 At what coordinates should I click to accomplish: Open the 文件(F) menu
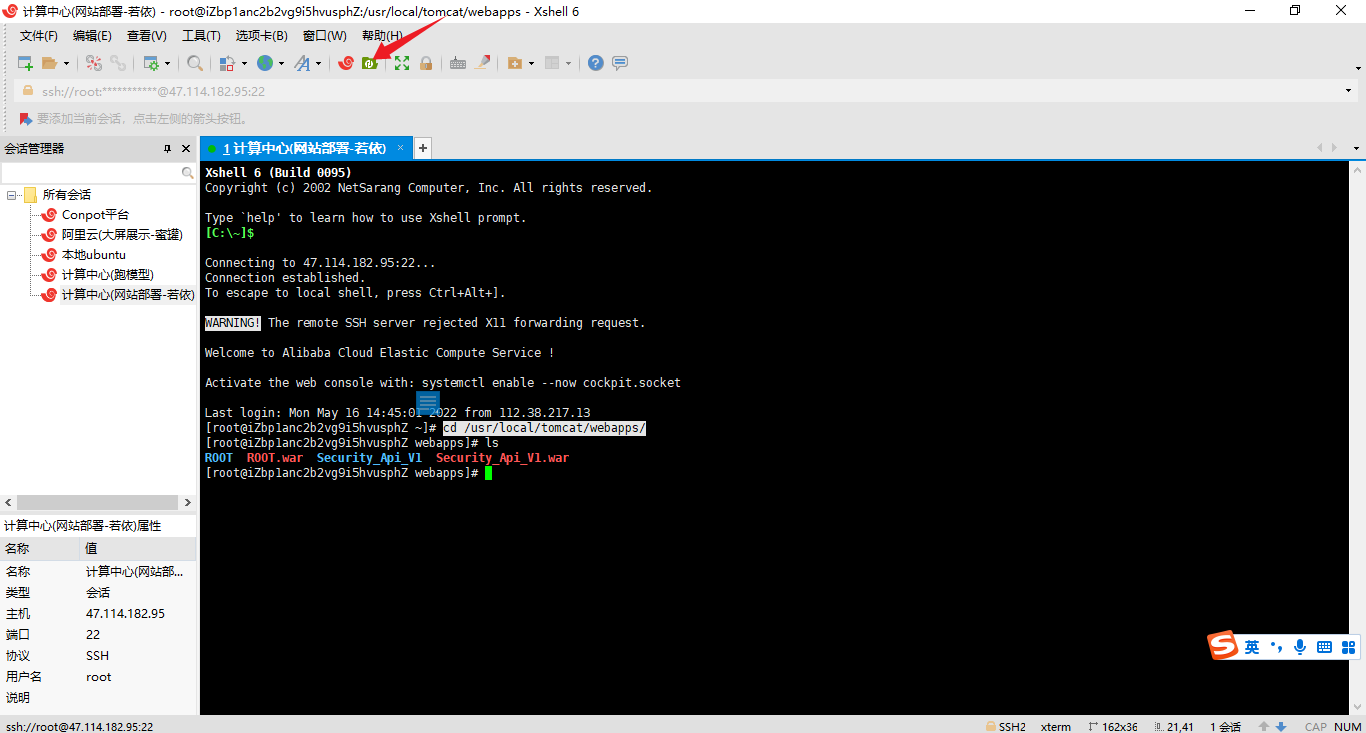pyautogui.click(x=39, y=36)
